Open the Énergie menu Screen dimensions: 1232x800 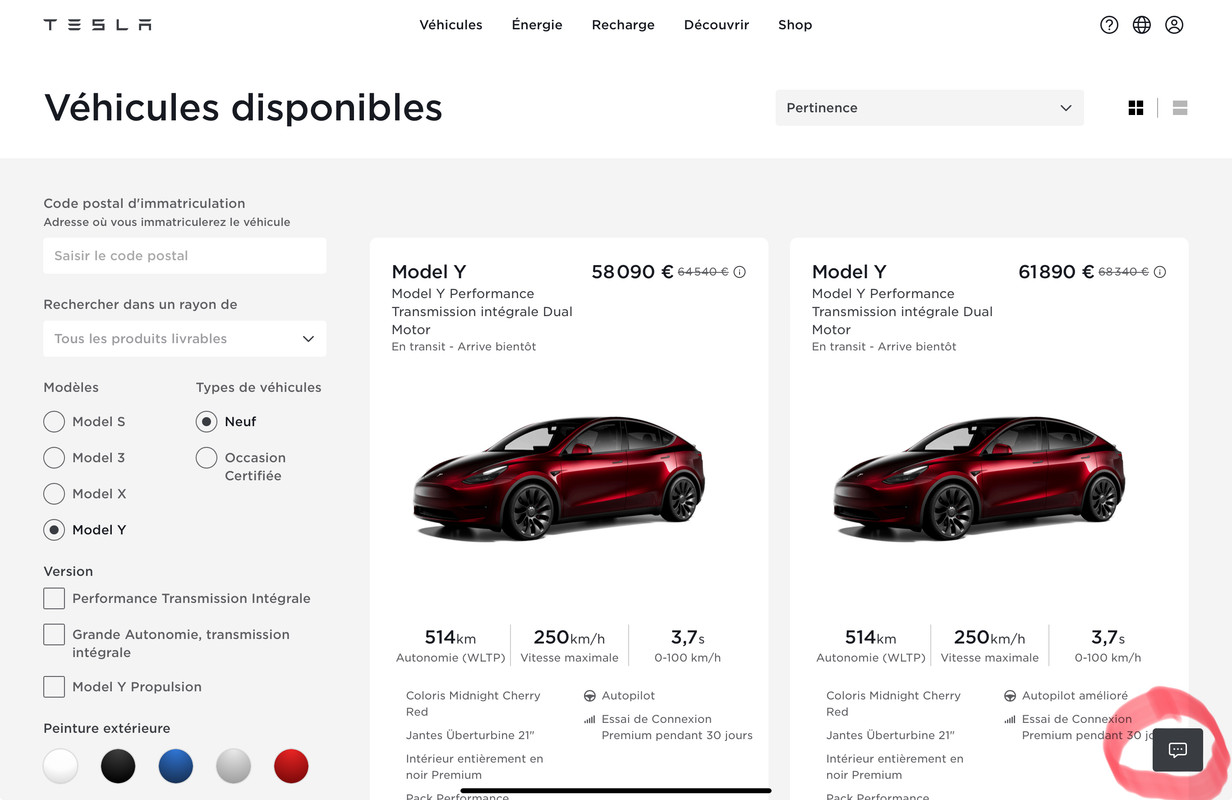coord(537,25)
